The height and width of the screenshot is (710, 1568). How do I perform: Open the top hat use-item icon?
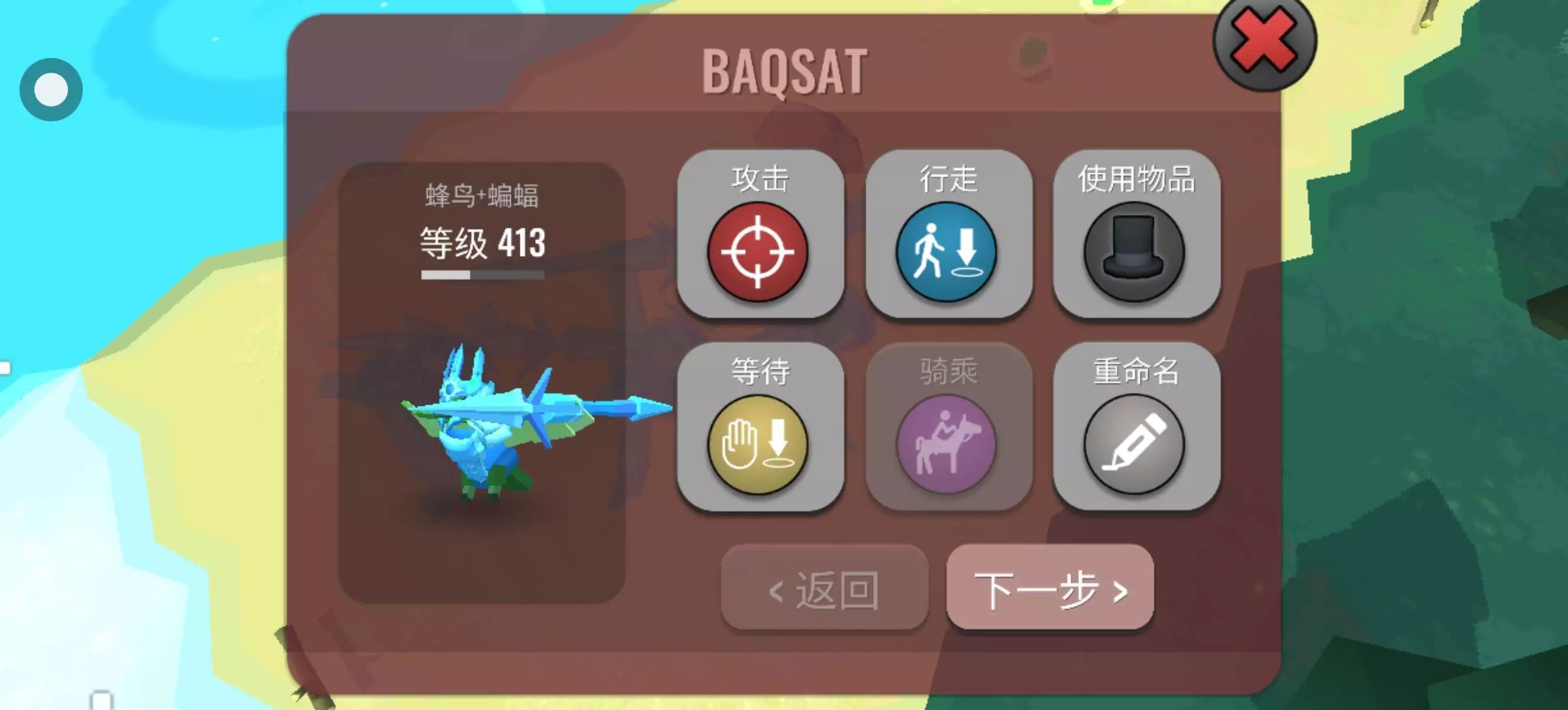point(1134,251)
